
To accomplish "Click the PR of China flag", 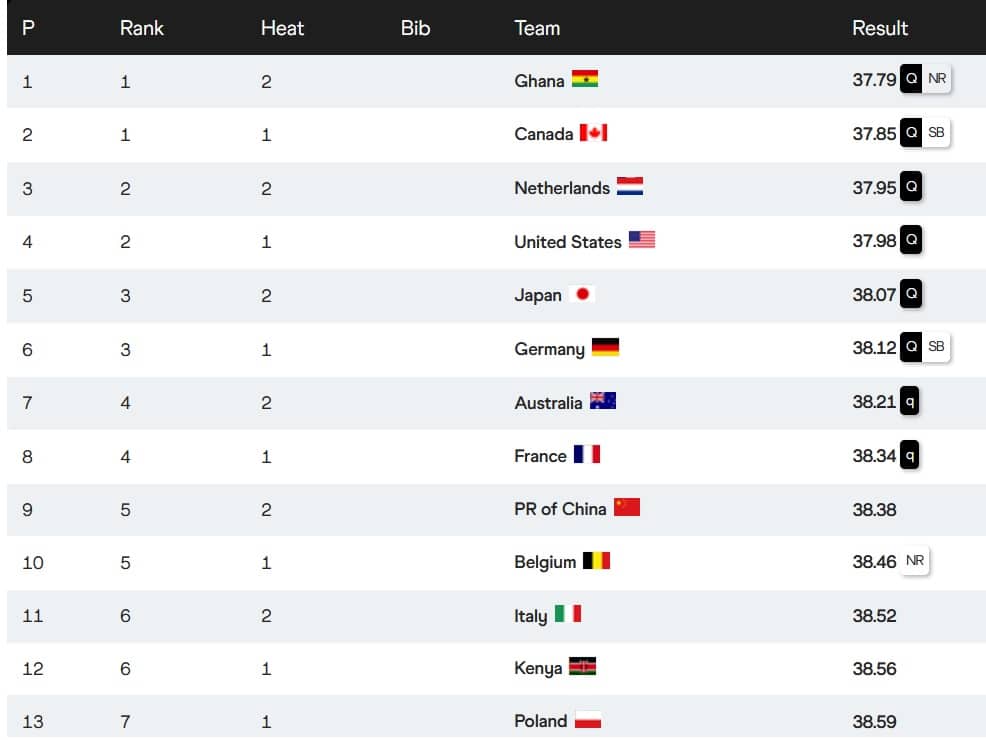I will point(627,507).
